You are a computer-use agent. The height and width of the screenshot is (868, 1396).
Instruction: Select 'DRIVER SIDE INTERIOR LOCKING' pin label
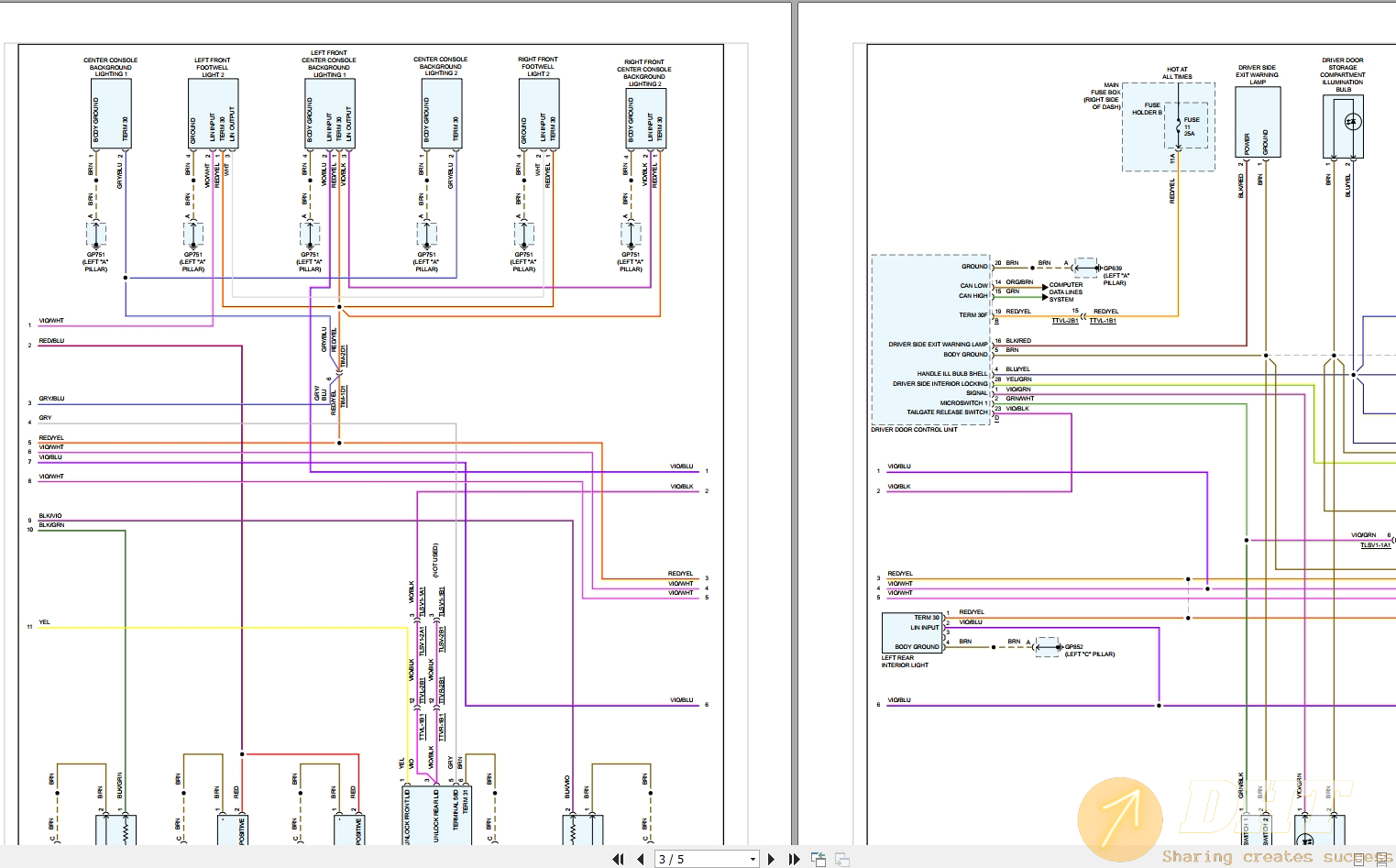(940, 383)
